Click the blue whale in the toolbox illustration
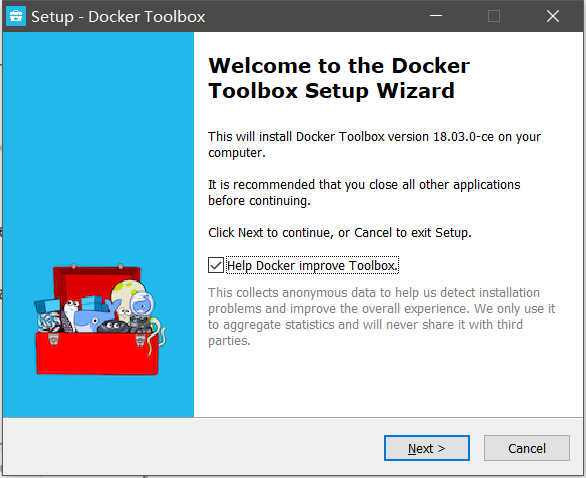Image resolution: width=586 pixels, height=478 pixels. click(94, 318)
